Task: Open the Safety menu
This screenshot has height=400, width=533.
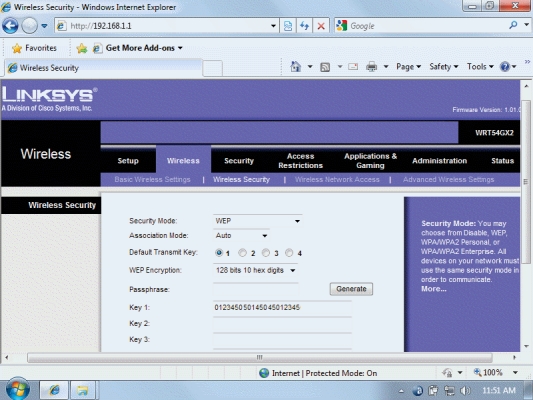Action: coord(444,67)
